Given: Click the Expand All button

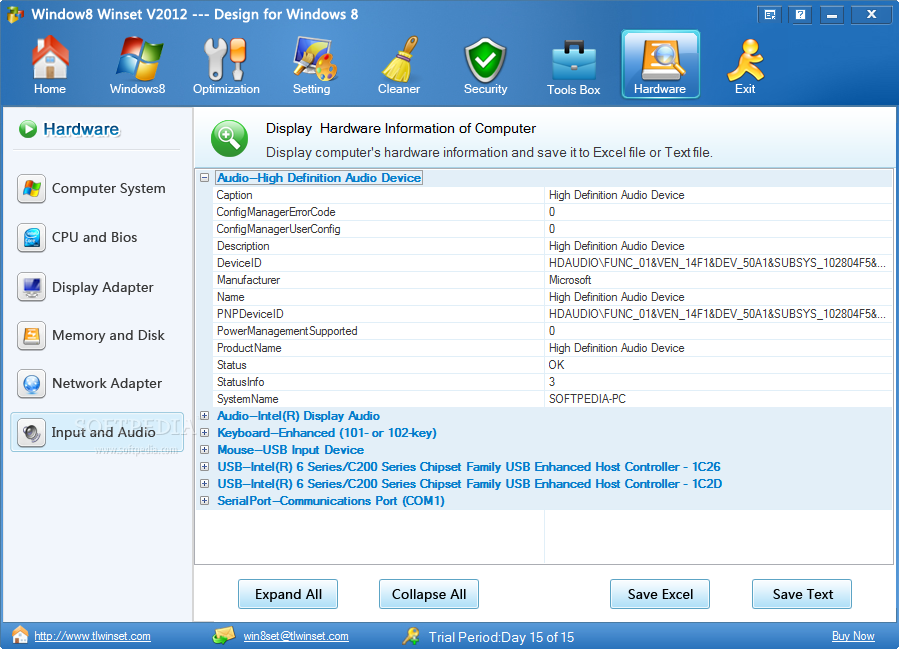Looking at the screenshot, I should click(x=288, y=594).
